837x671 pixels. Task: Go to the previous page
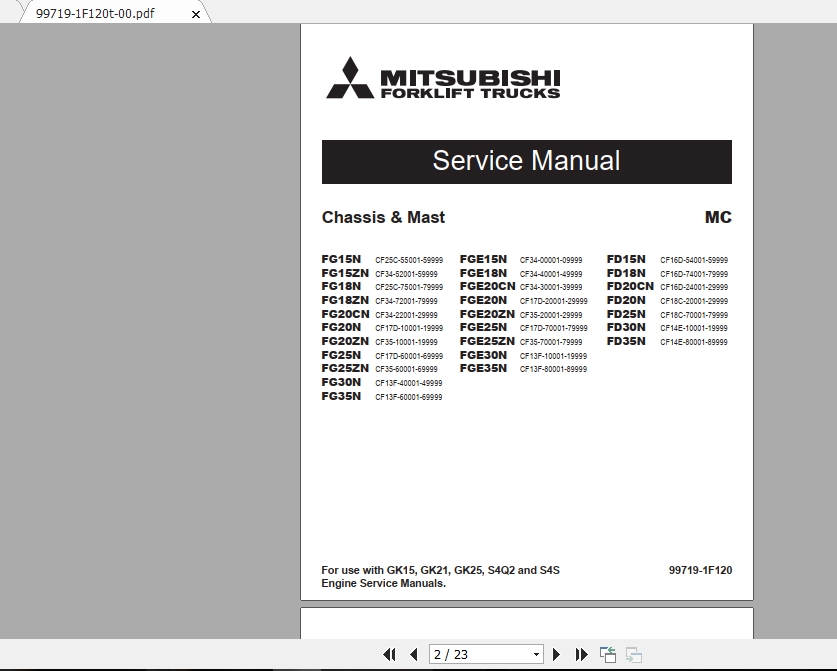pos(413,653)
